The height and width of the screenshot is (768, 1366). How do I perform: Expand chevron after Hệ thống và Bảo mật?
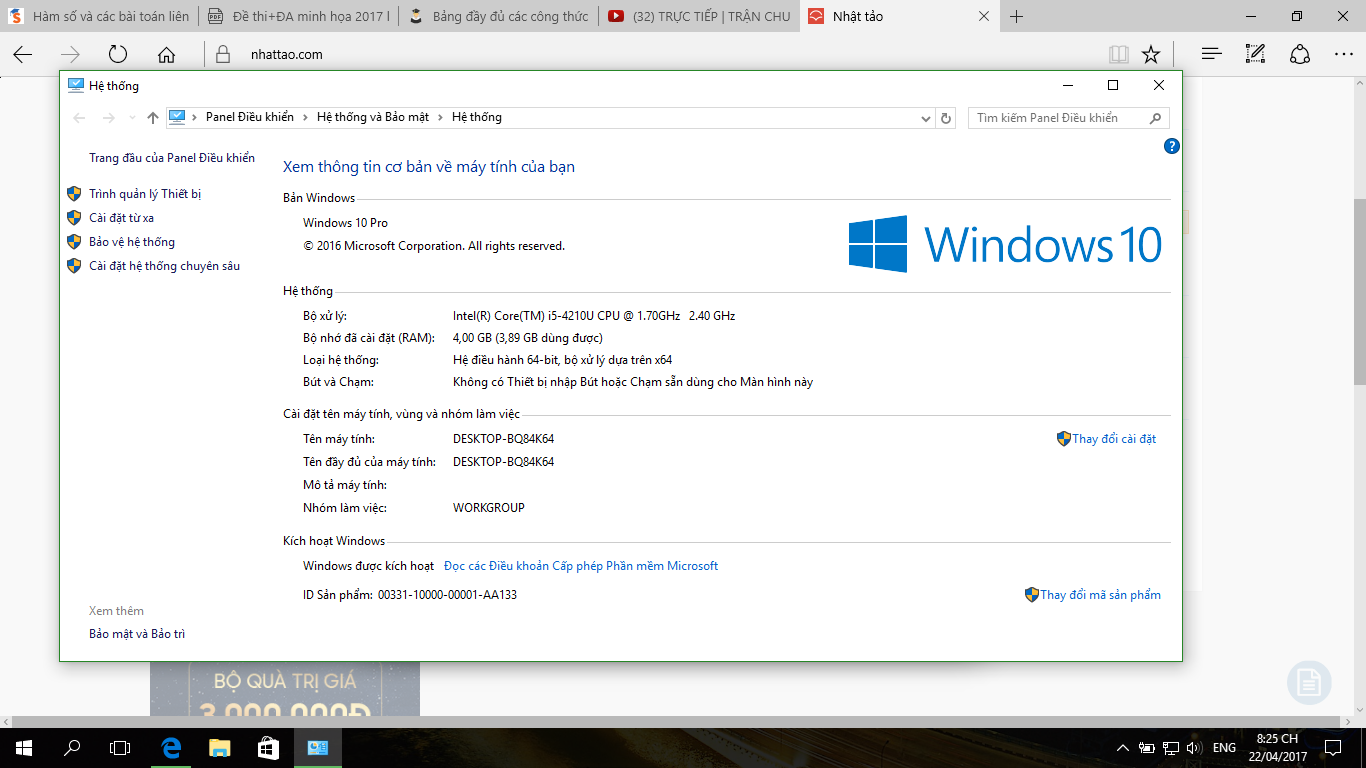point(440,117)
